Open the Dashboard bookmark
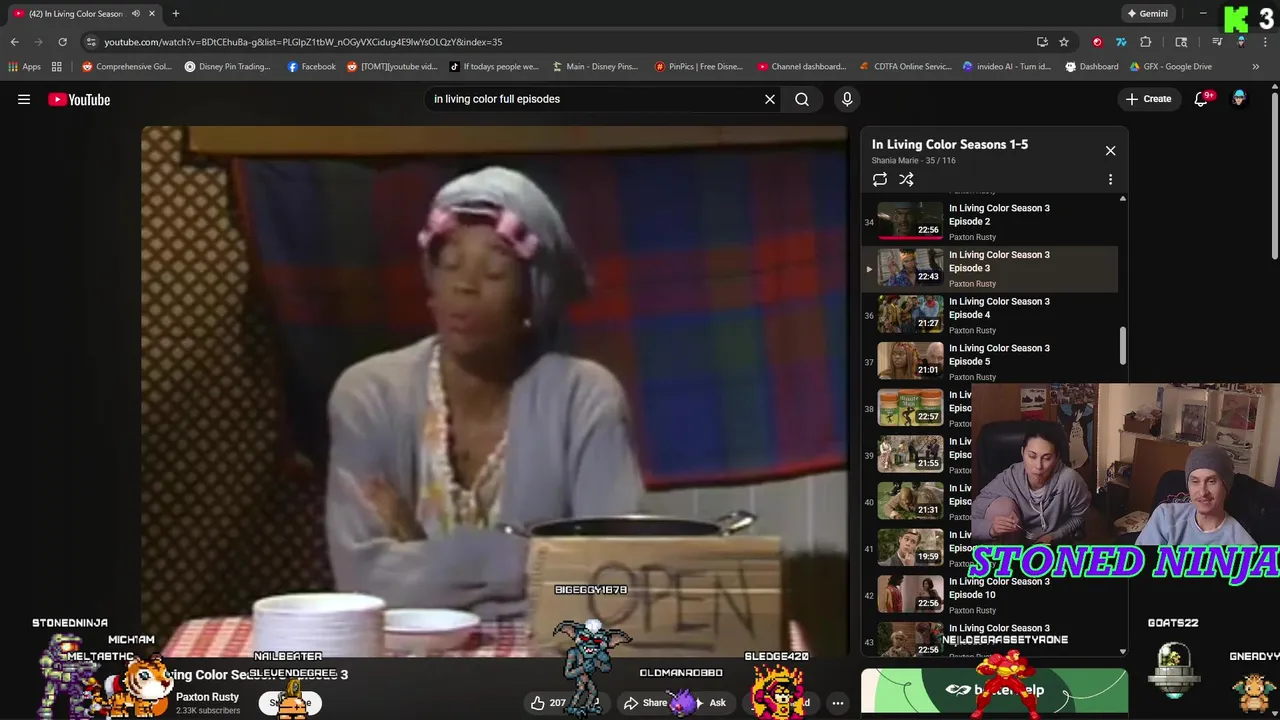 pyautogui.click(x=1092, y=67)
